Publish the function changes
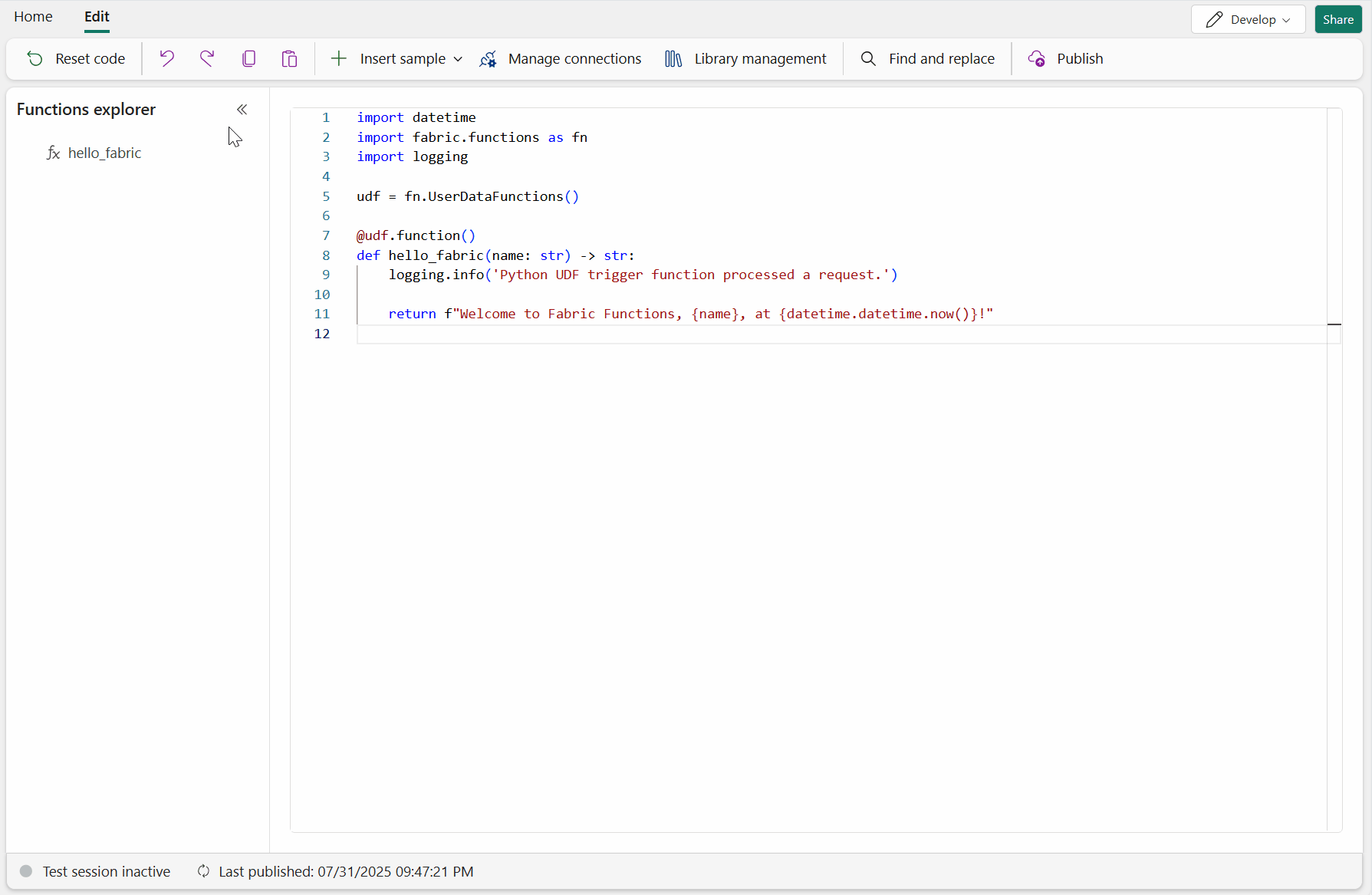The height and width of the screenshot is (895, 1372). click(x=1064, y=58)
